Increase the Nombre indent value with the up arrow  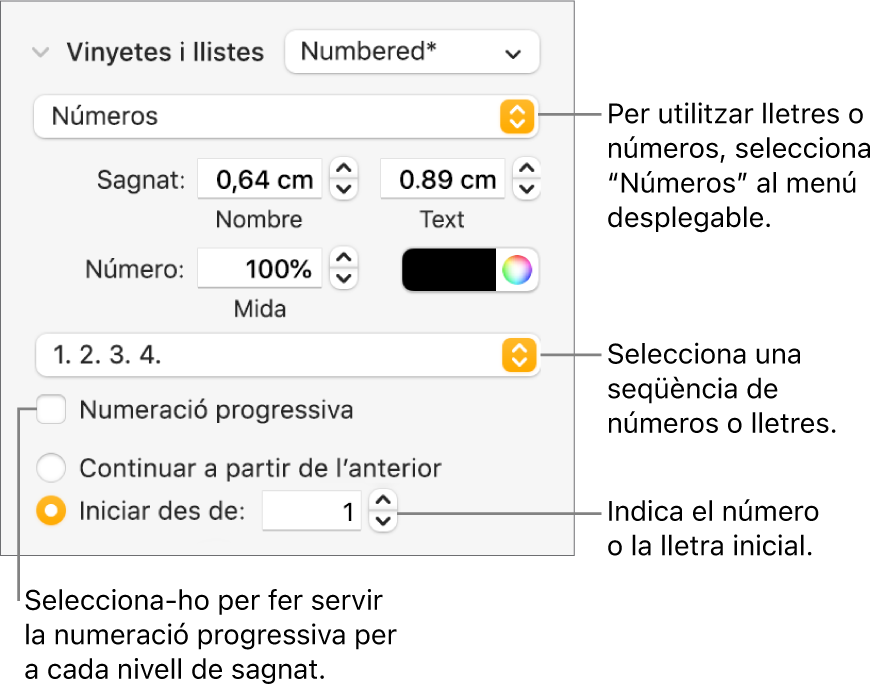(x=344, y=169)
